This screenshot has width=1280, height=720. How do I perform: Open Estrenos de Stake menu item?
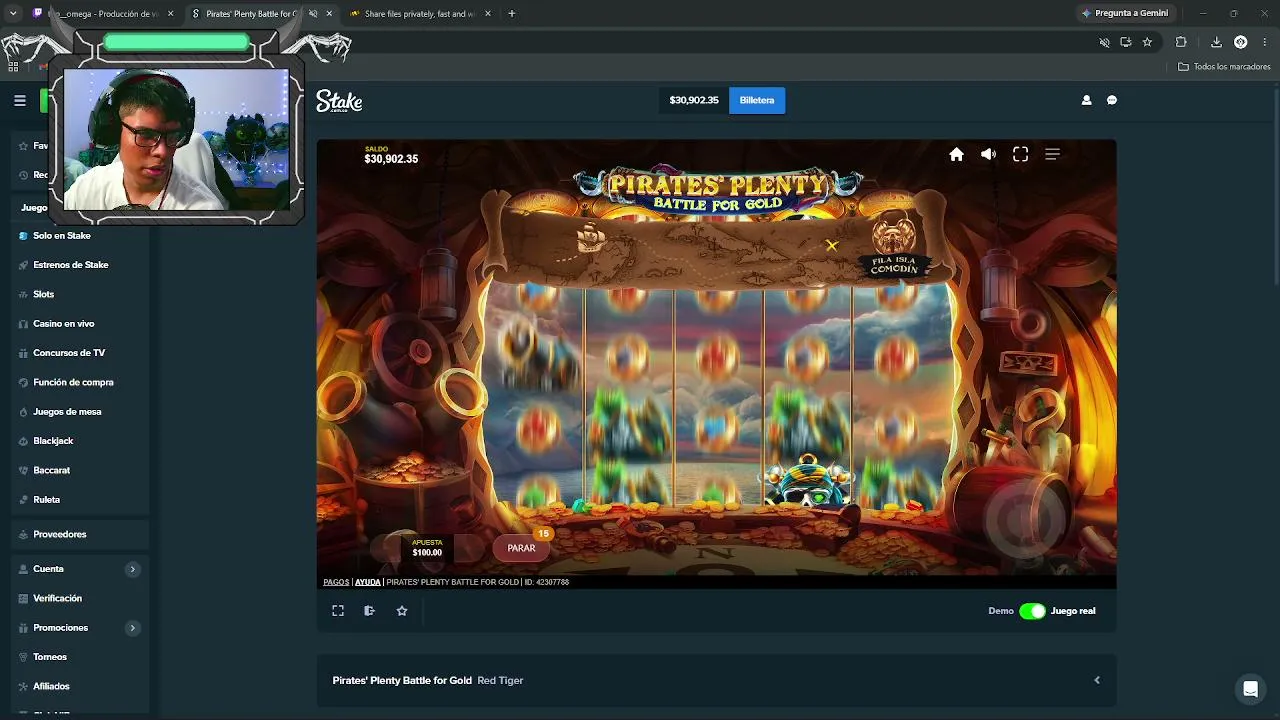(x=71, y=265)
